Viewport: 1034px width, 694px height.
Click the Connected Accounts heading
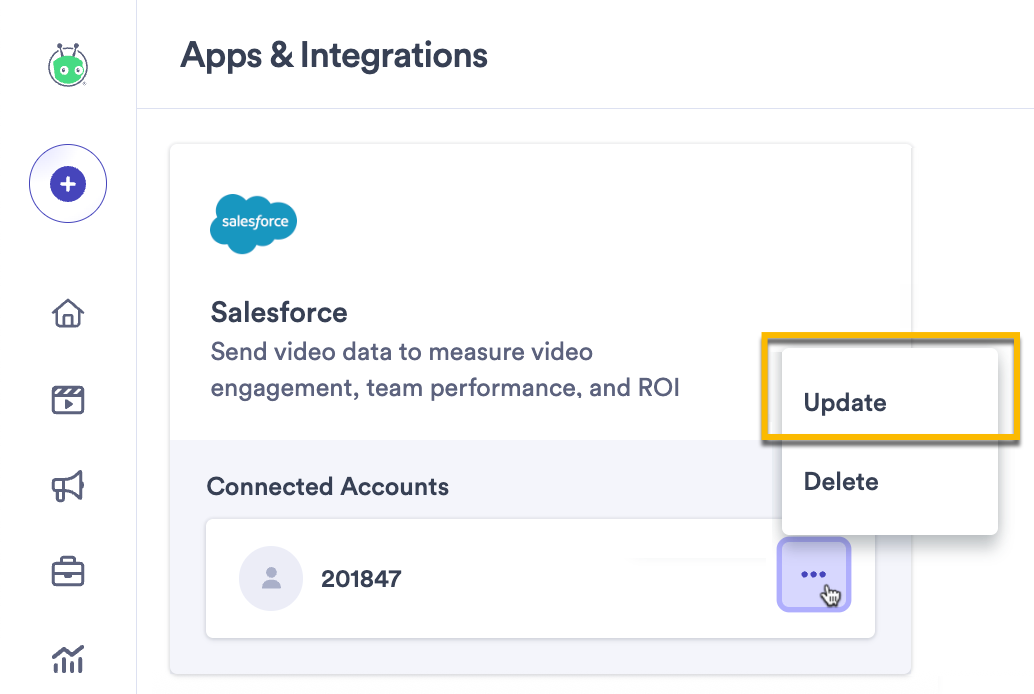328,486
